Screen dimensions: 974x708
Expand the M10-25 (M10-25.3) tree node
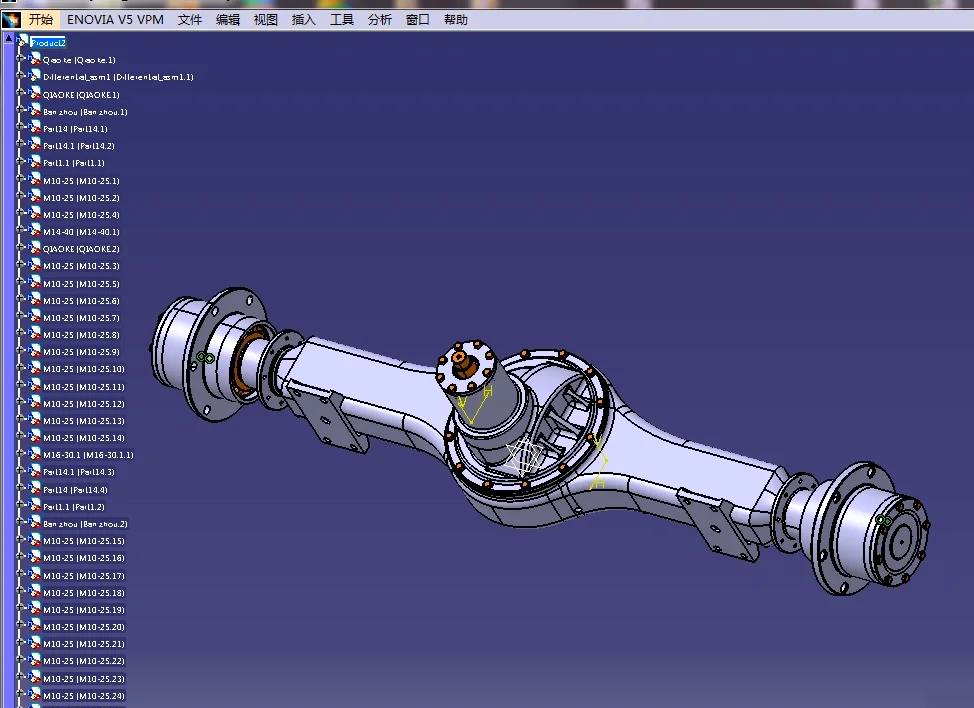tap(20, 264)
